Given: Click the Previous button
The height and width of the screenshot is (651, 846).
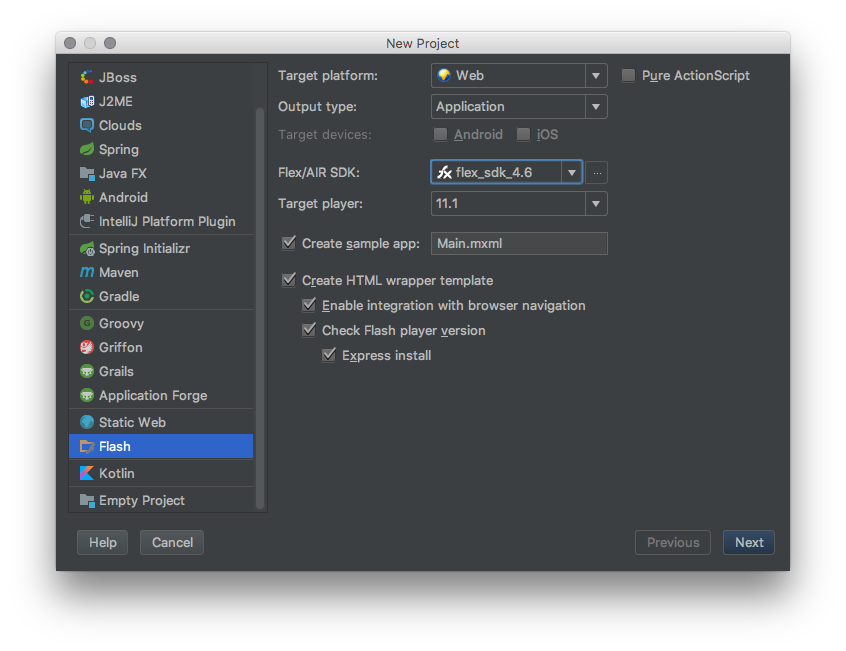Looking at the screenshot, I should click(673, 542).
